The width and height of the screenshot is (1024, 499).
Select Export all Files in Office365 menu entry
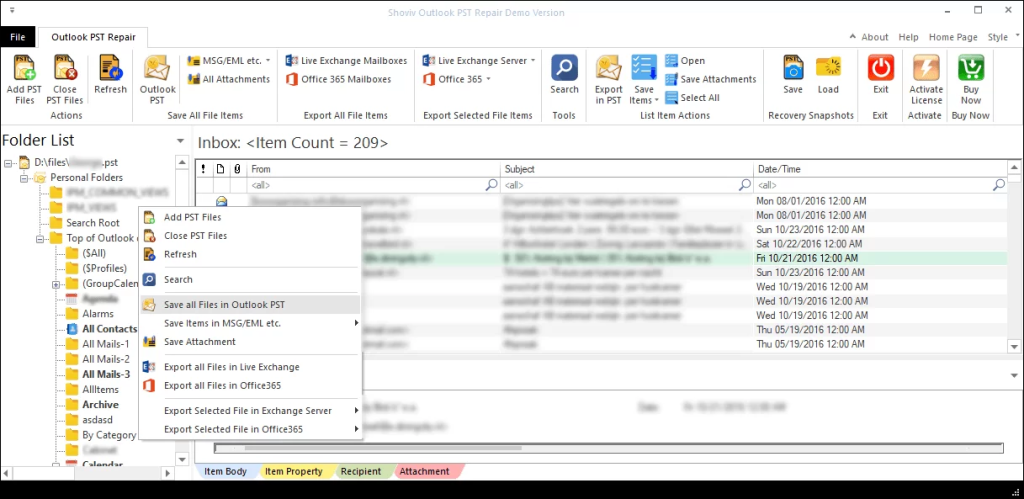[222, 385]
